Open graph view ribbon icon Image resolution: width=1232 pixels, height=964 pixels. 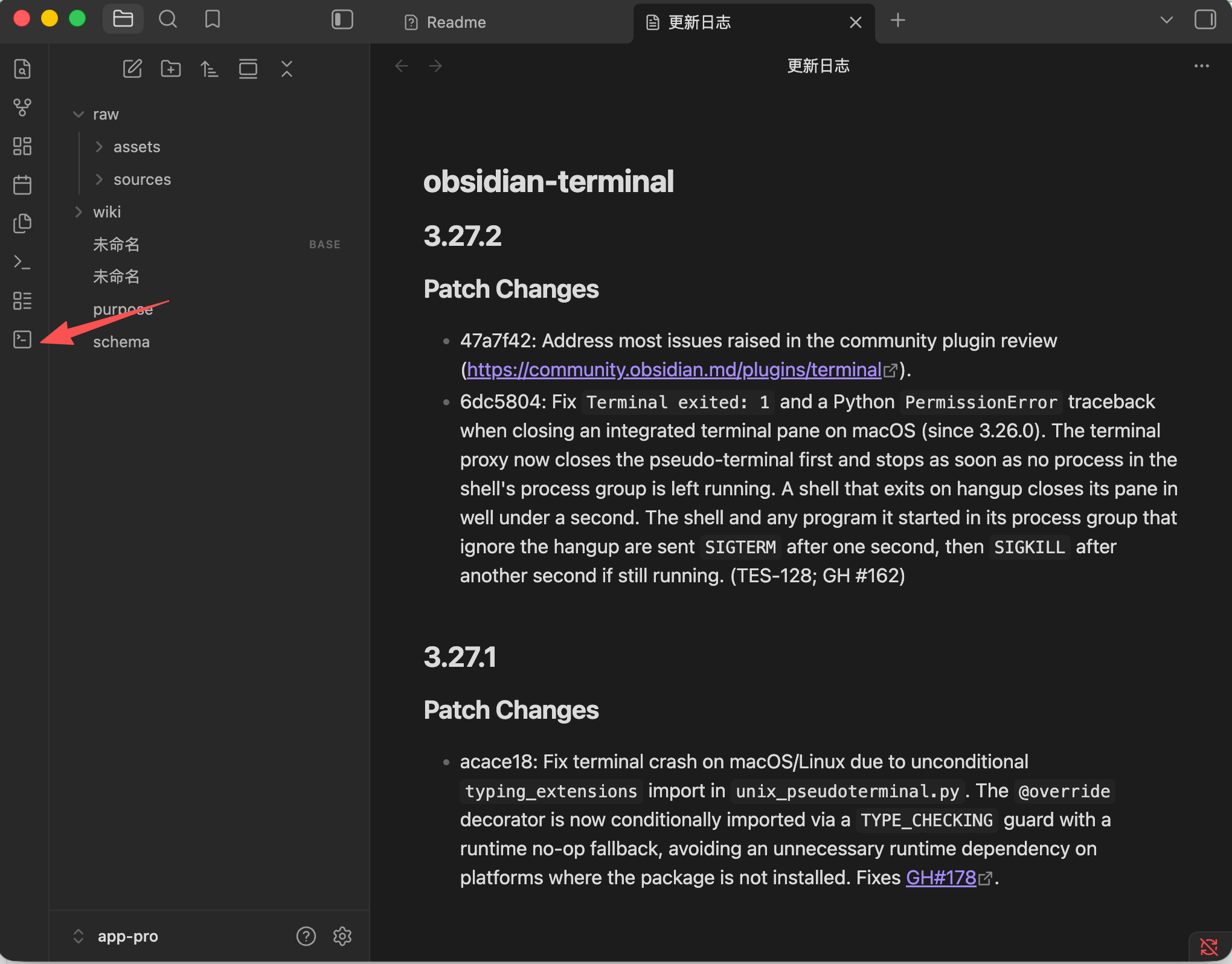(x=22, y=108)
